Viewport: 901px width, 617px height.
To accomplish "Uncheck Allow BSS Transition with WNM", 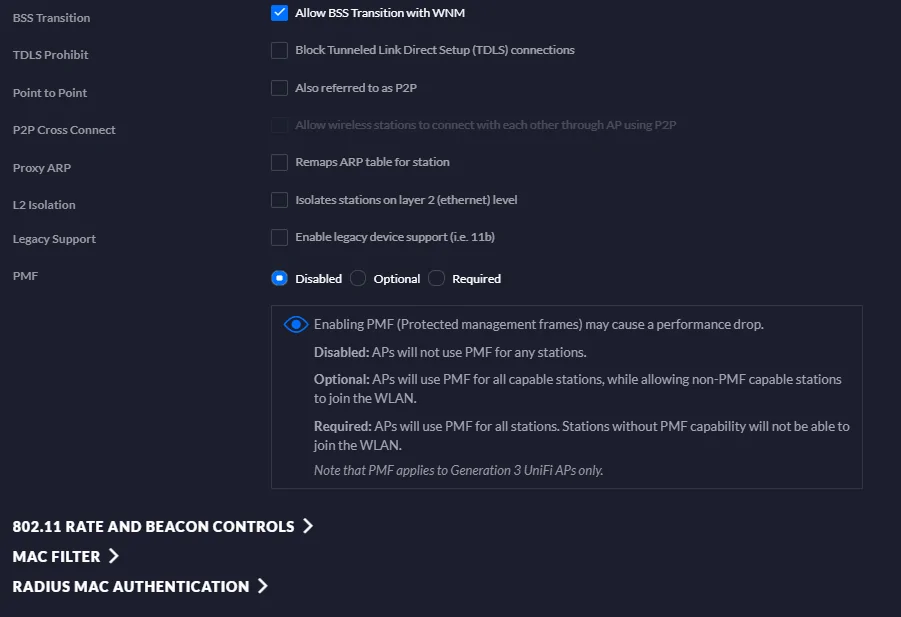I will [279, 13].
